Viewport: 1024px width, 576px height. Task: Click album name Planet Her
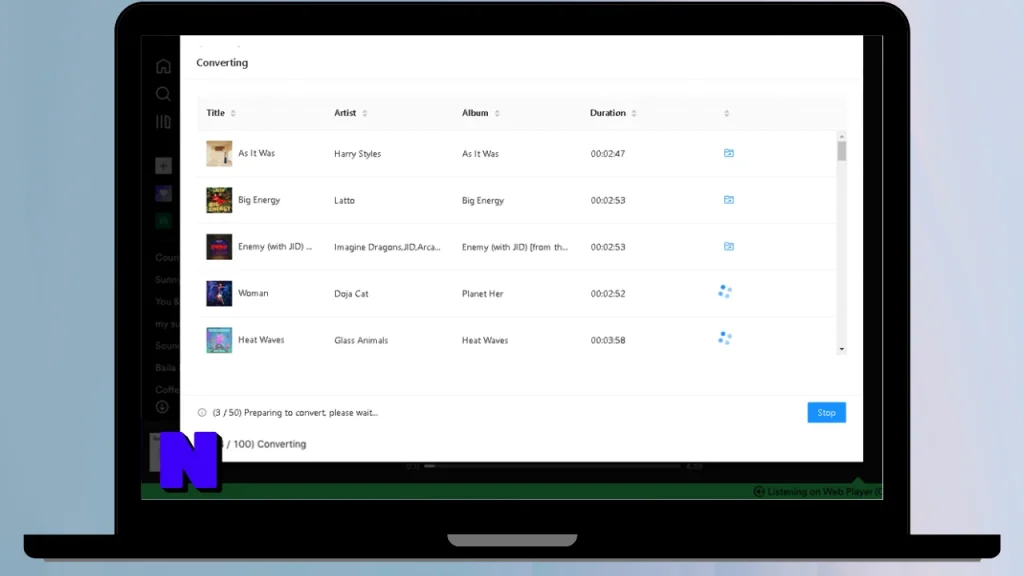click(483, 294)
